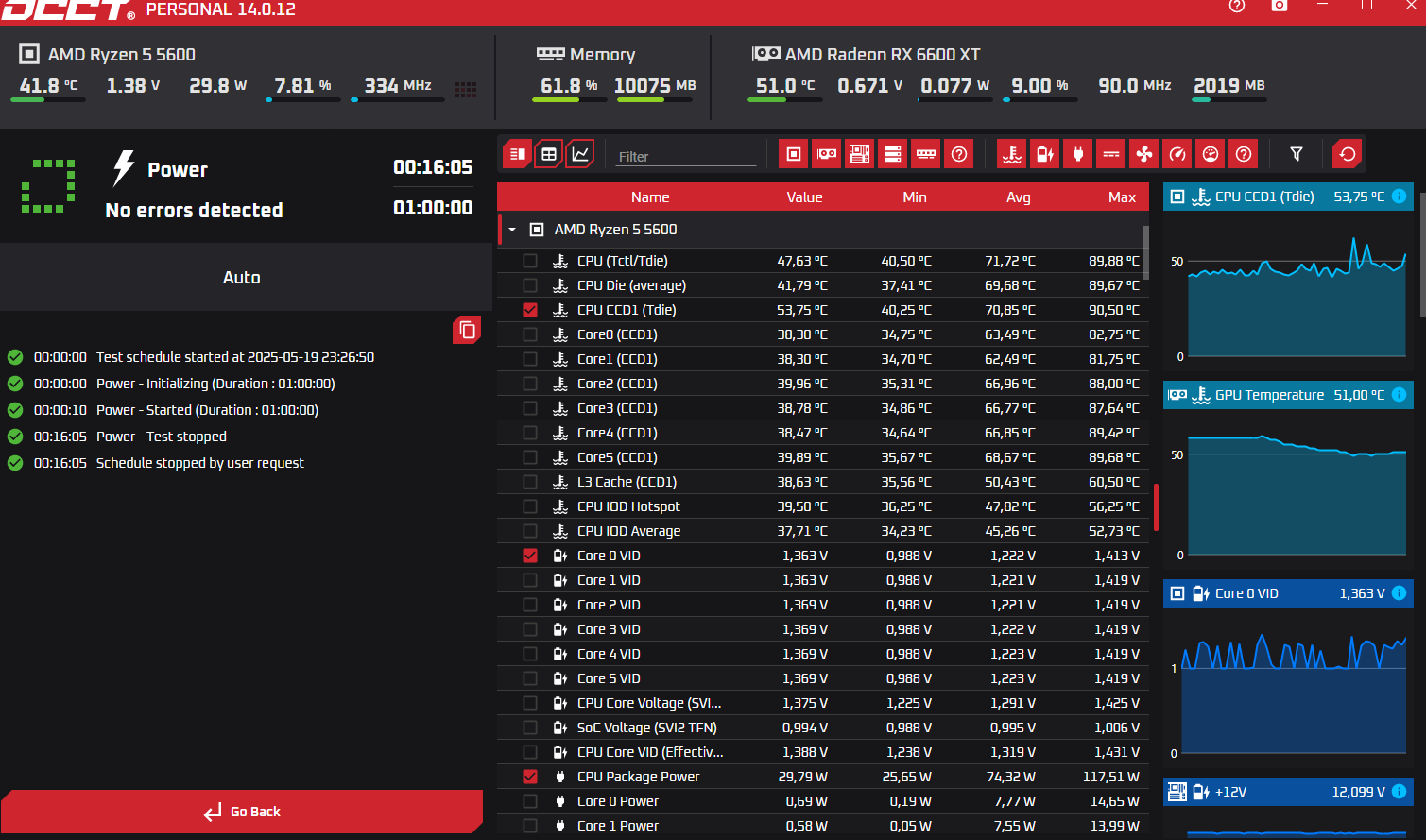The width and height of the screenshot is (1426, 840).
Task: Take a screenshot with the camera icon
Action: [1280, 6]
